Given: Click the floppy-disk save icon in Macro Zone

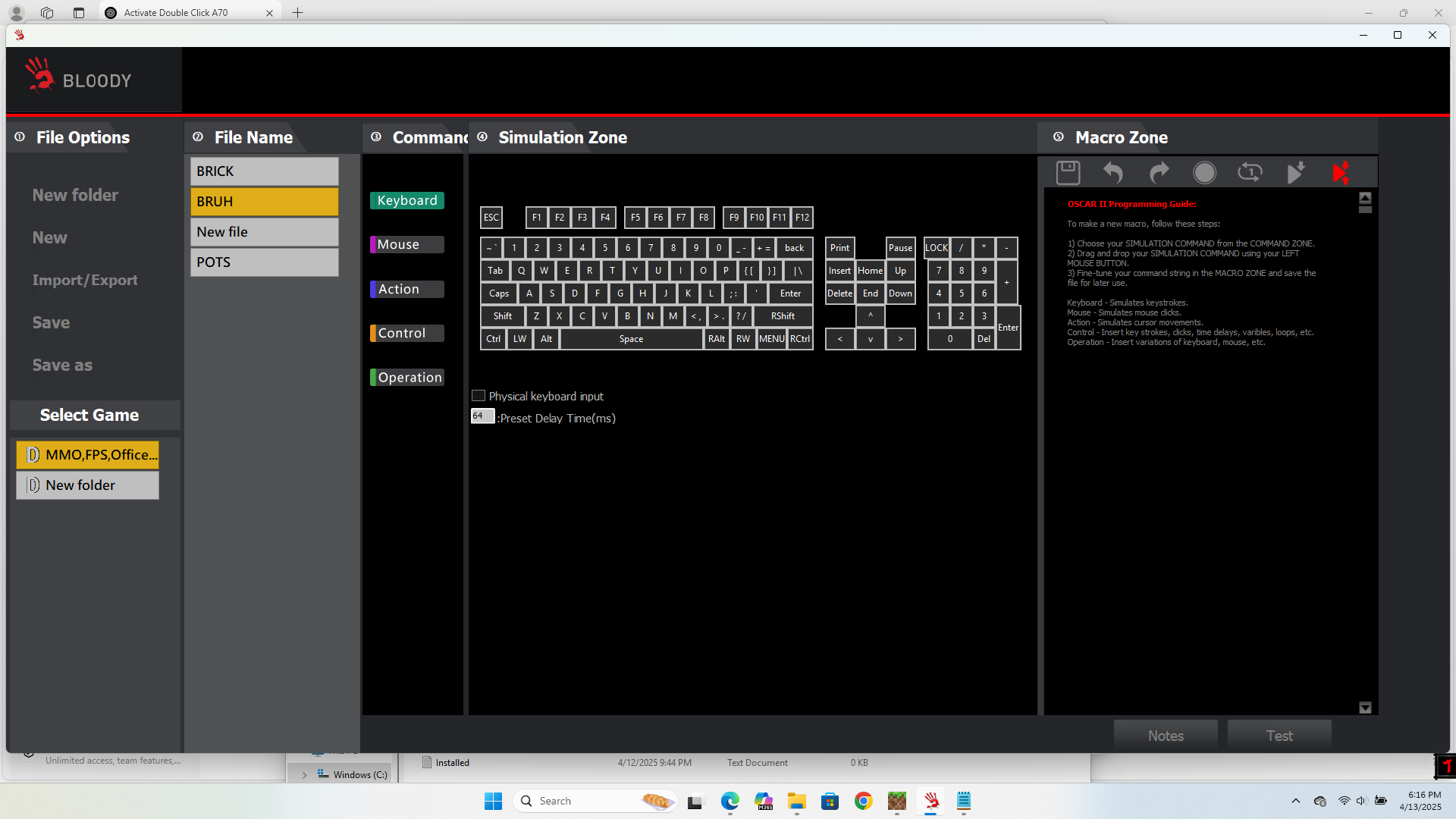Looking at the screenshot, I should coord(1068,173).
